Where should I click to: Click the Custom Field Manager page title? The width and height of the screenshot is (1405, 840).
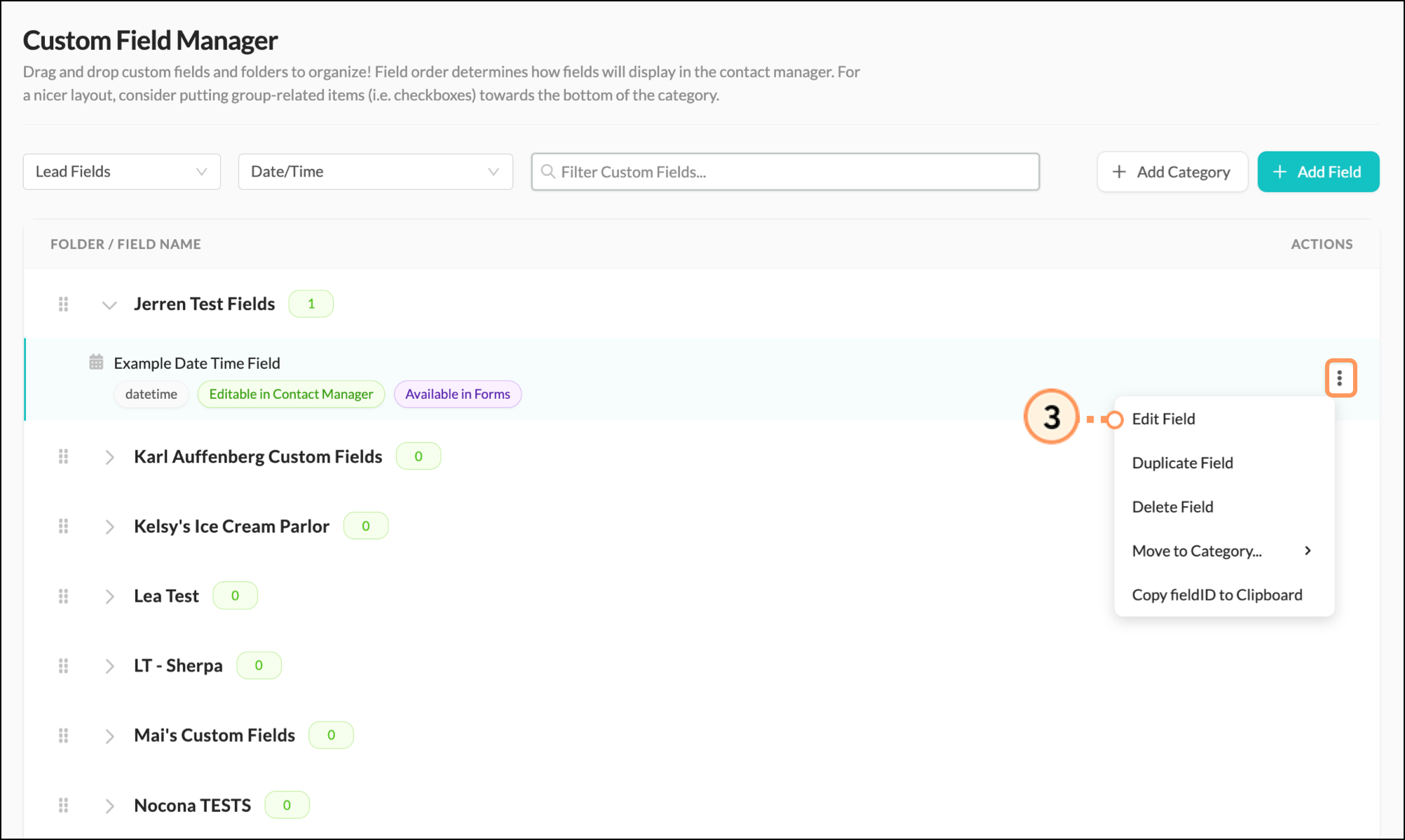pyautogui.click(x=150, y=41)
